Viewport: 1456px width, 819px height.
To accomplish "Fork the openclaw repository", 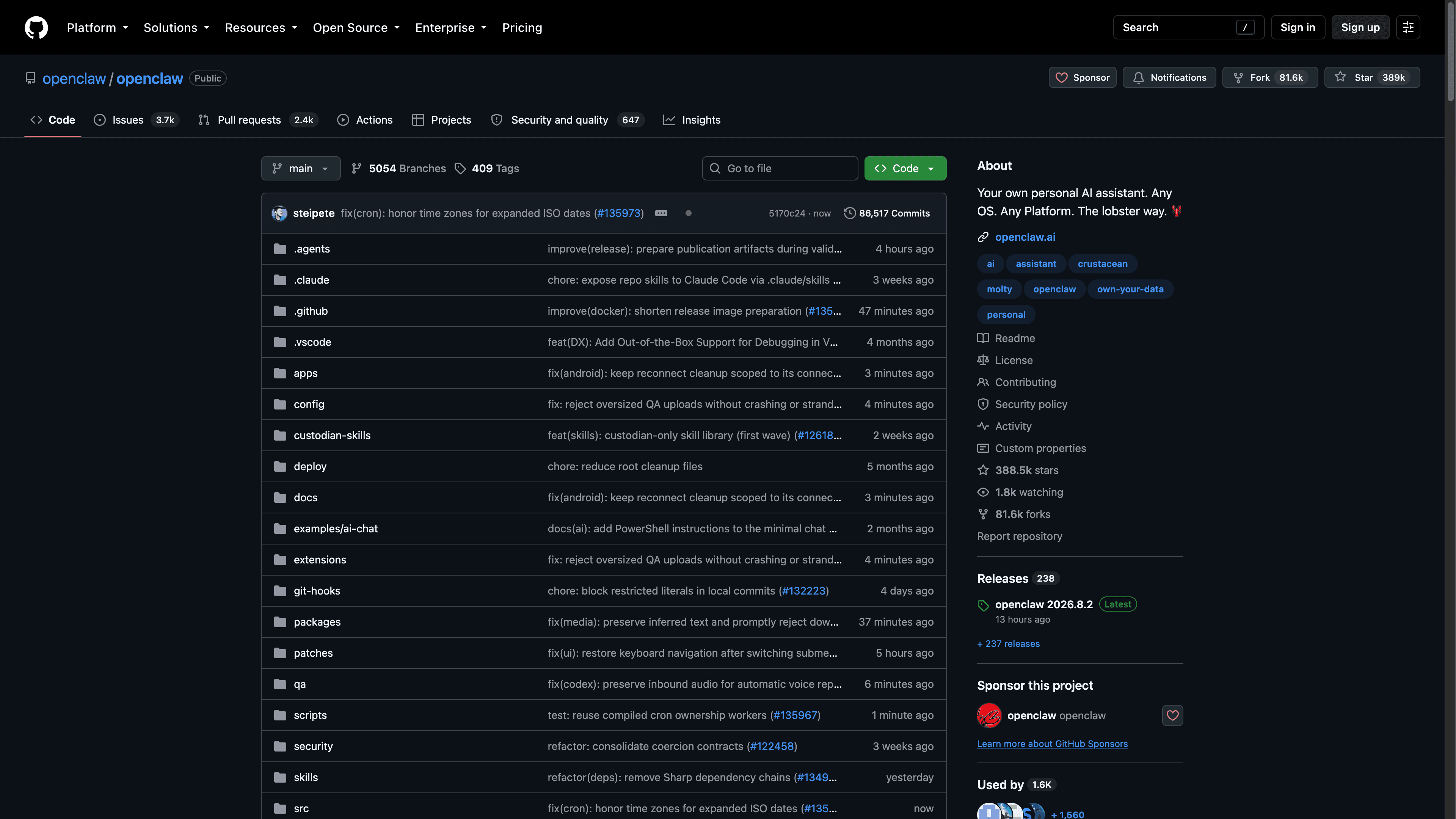I will pyautogui.click(x=1270, y=77).
